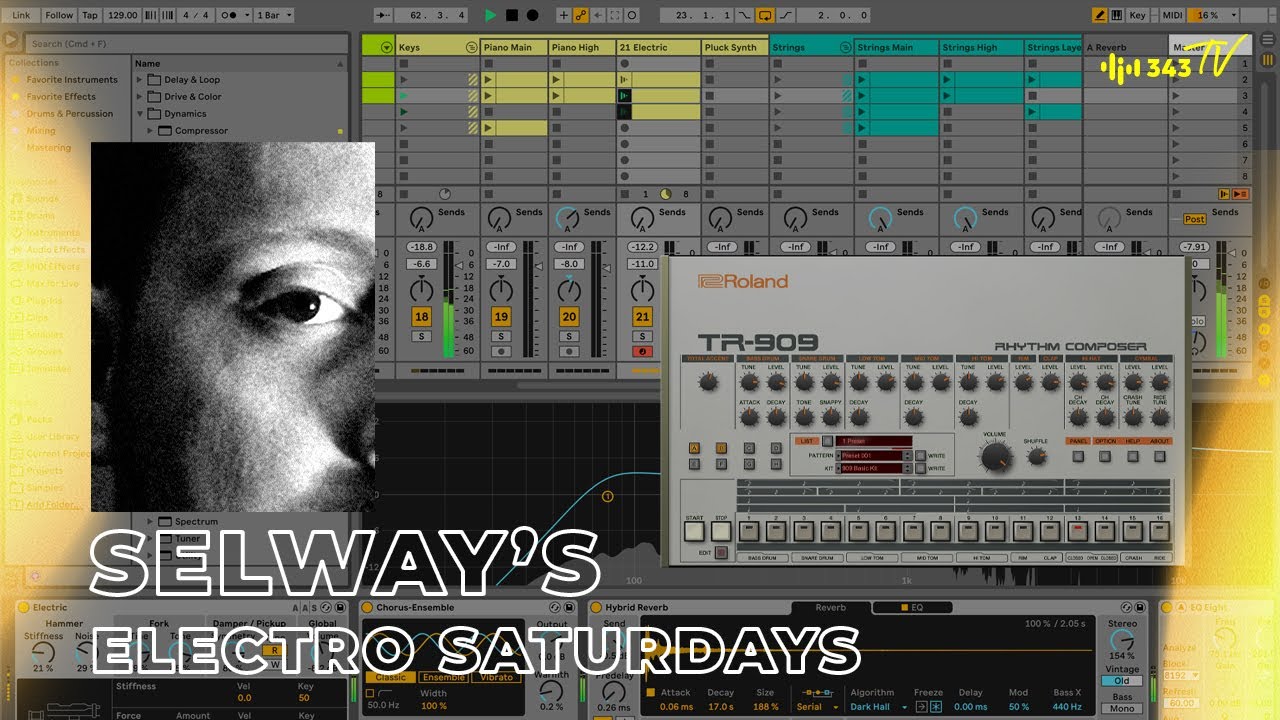The image size is (1280, 720).
Task: Open the 1 Bar quantization dropdown
Action: click(272, 15)
